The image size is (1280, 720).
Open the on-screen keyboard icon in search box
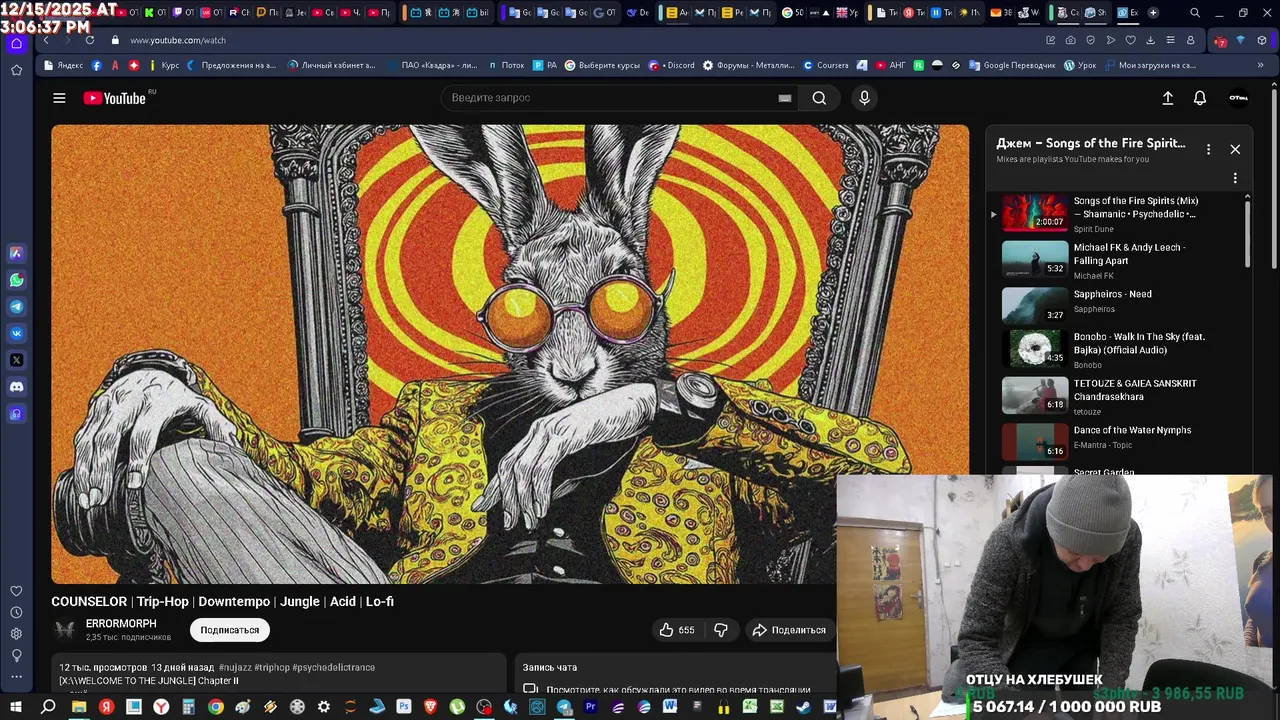pos(785,98)
